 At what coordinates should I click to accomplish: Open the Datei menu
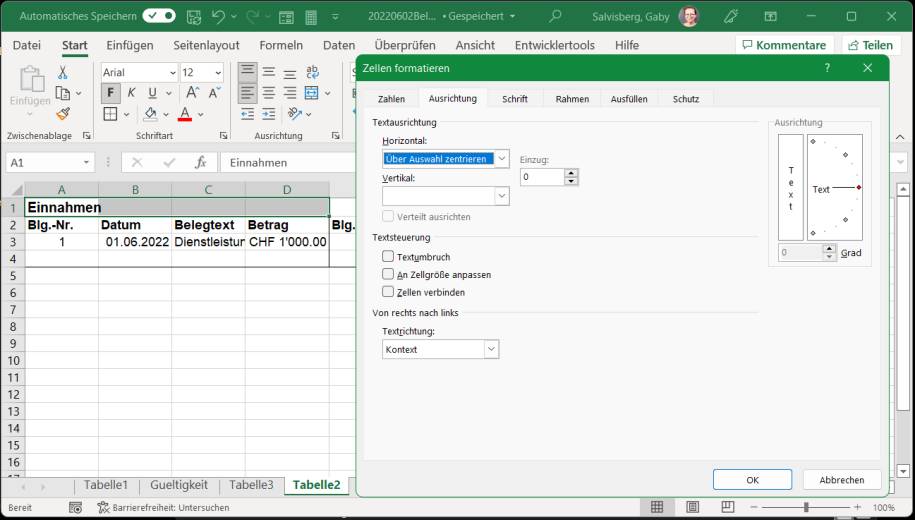pyautogui.click(x=27, y=45)
